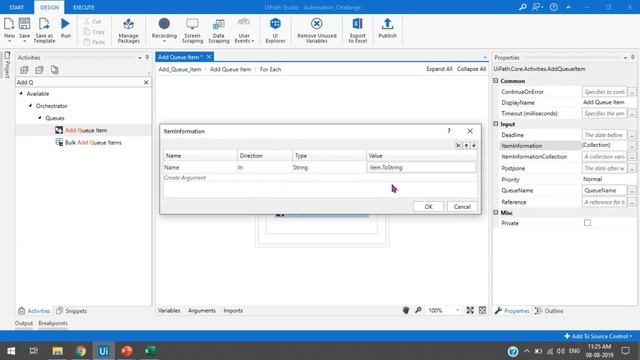The image size is (640, 360).
Task: Open the Outline panel tab
Action: pyautogui.click(x=549, y=311)
